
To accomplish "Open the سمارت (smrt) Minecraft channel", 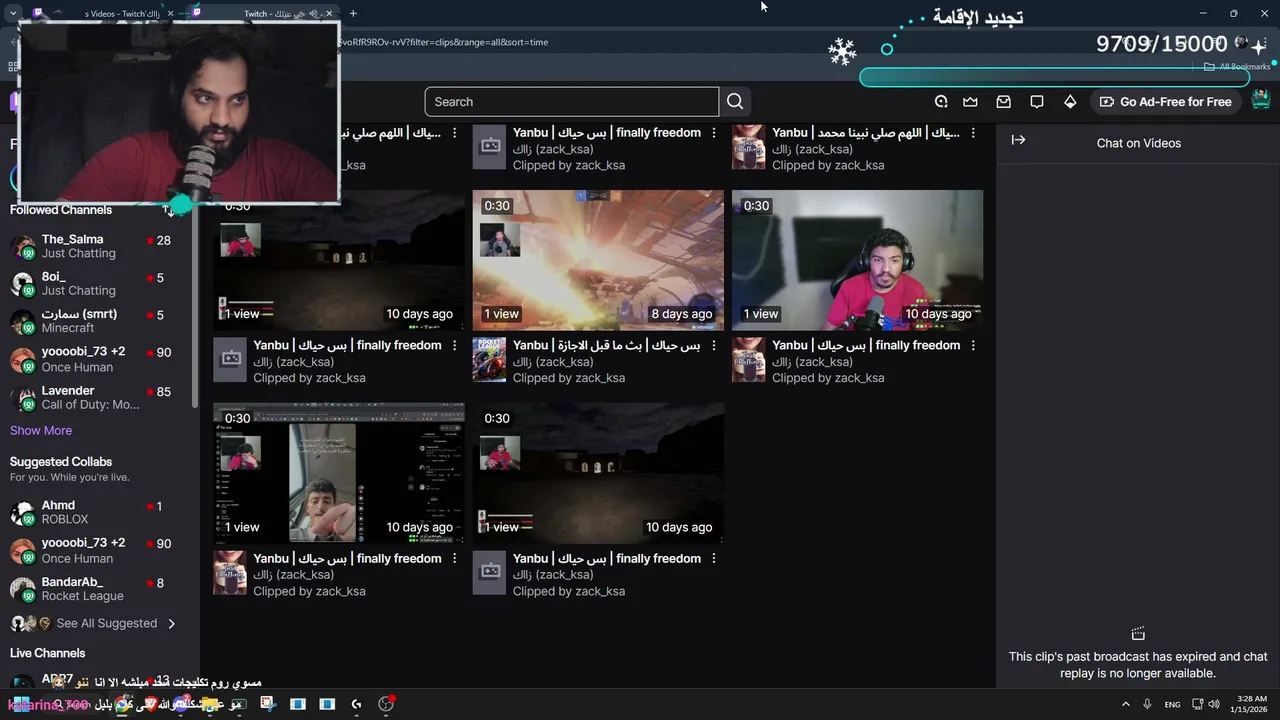I will pos(95,320).
